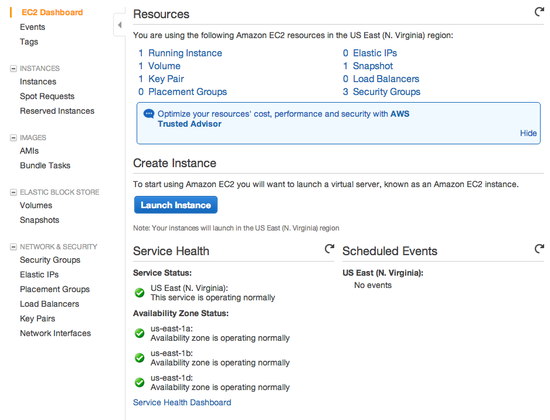550x420 pixels.
Task: Open AMIs in the sidebar
Action: pos(29,151)
